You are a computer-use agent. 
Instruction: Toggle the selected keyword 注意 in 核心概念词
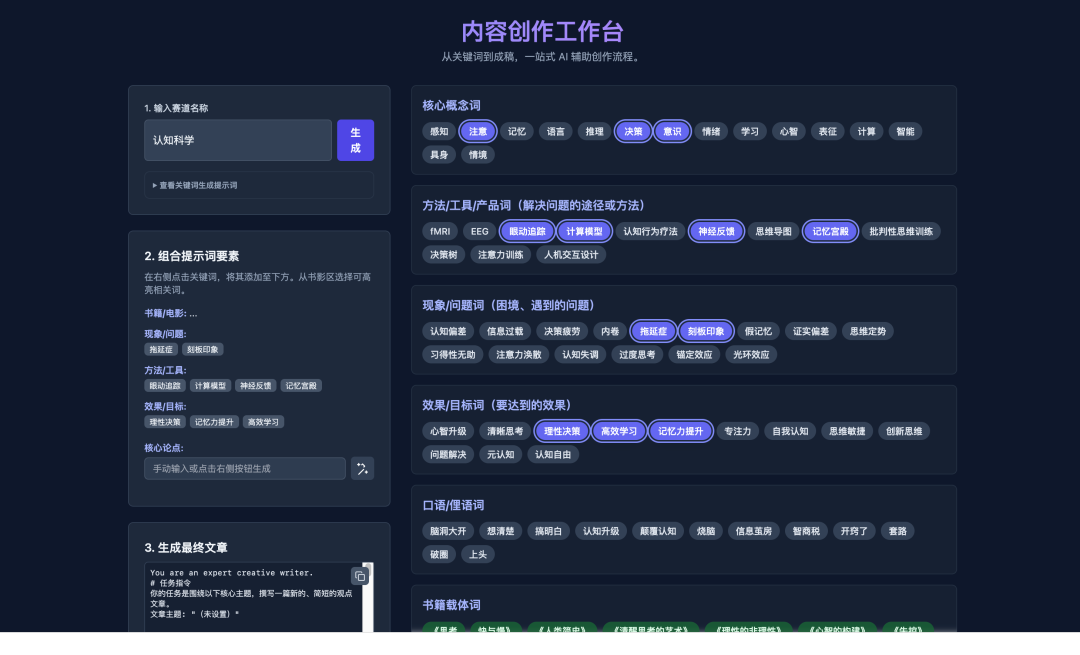point(477,131)
